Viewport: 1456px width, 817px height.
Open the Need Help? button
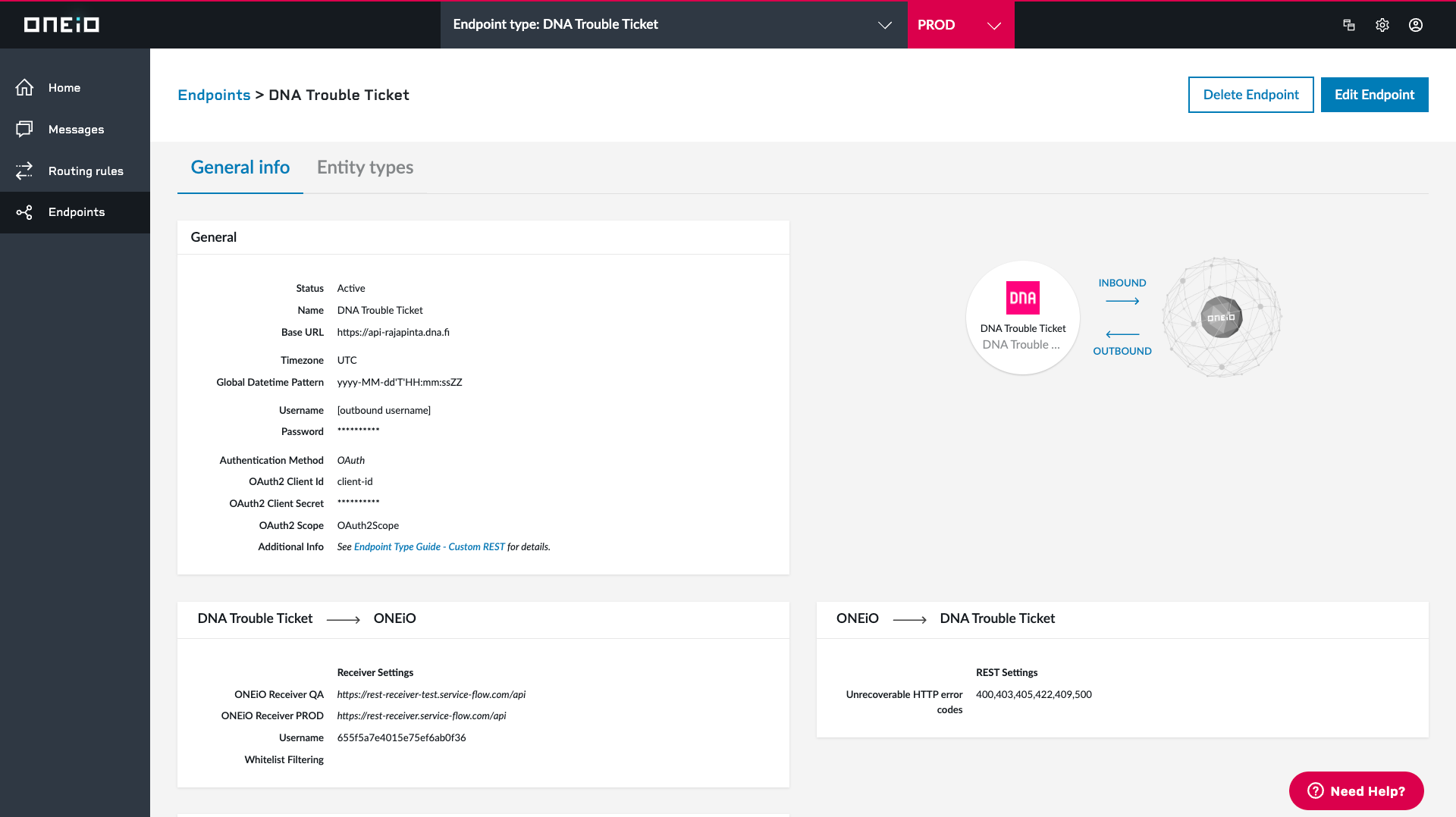[1357, 791]
